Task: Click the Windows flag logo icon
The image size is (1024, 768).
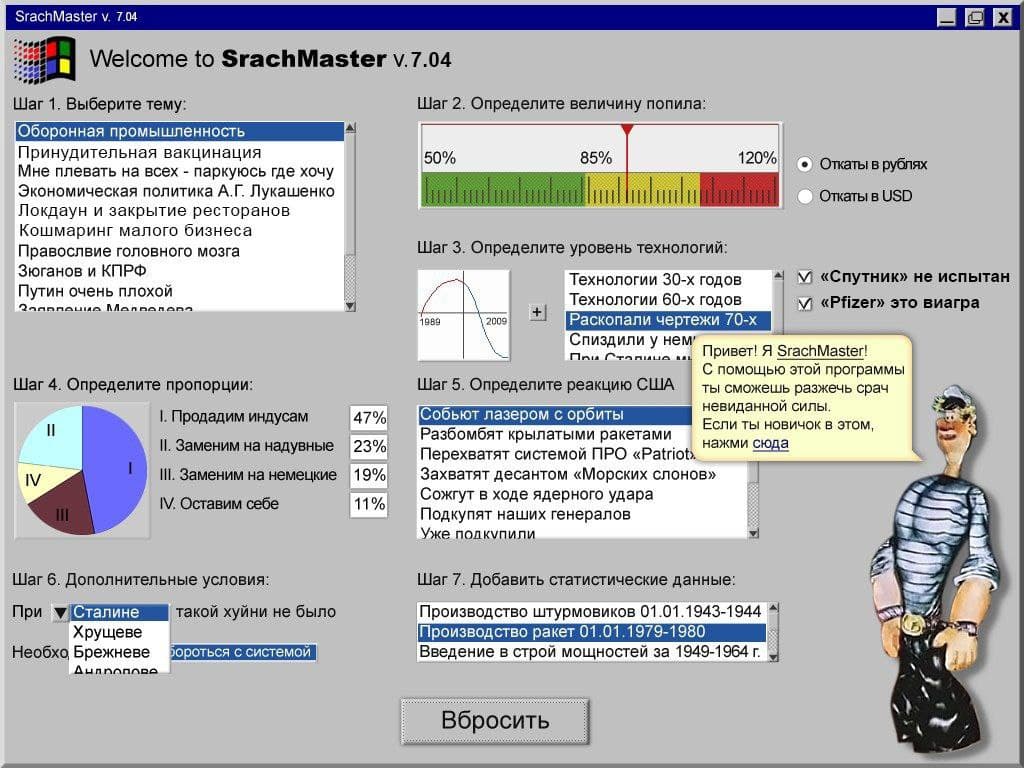Action: coord(44,60)
